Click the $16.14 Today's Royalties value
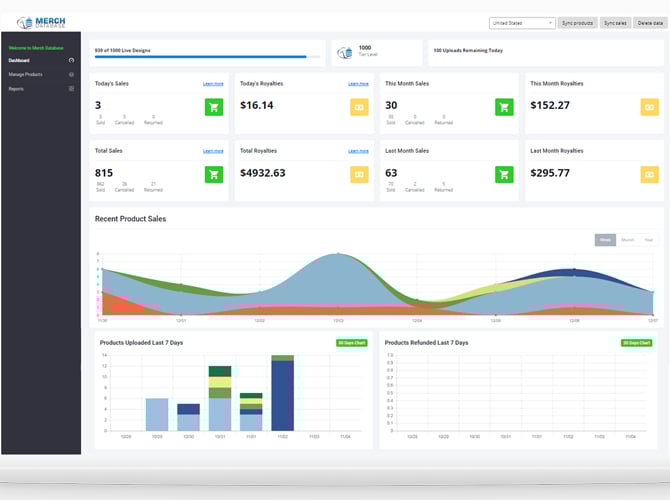This screenshot has width=670, height=500. pyautogui.click(x=256, y=106)
